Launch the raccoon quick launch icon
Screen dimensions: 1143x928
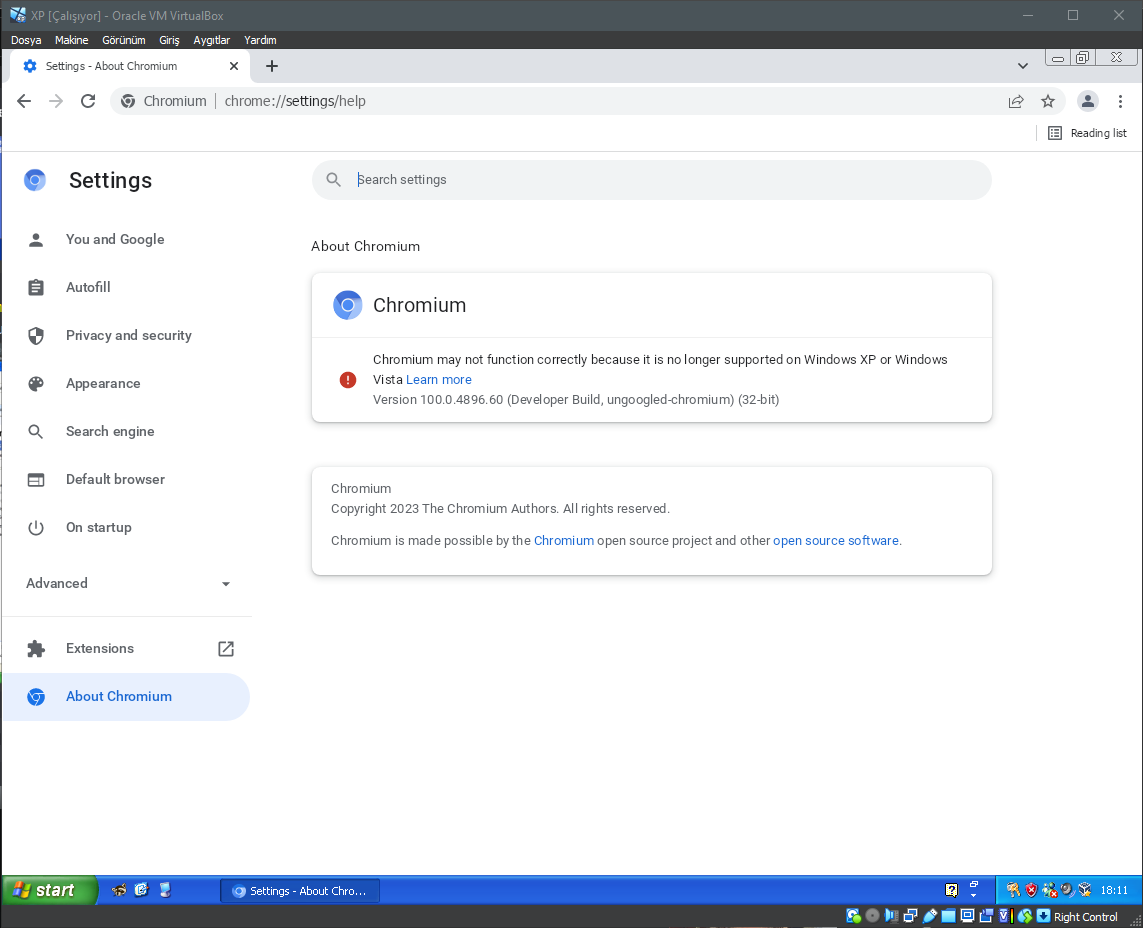(119, 890)
